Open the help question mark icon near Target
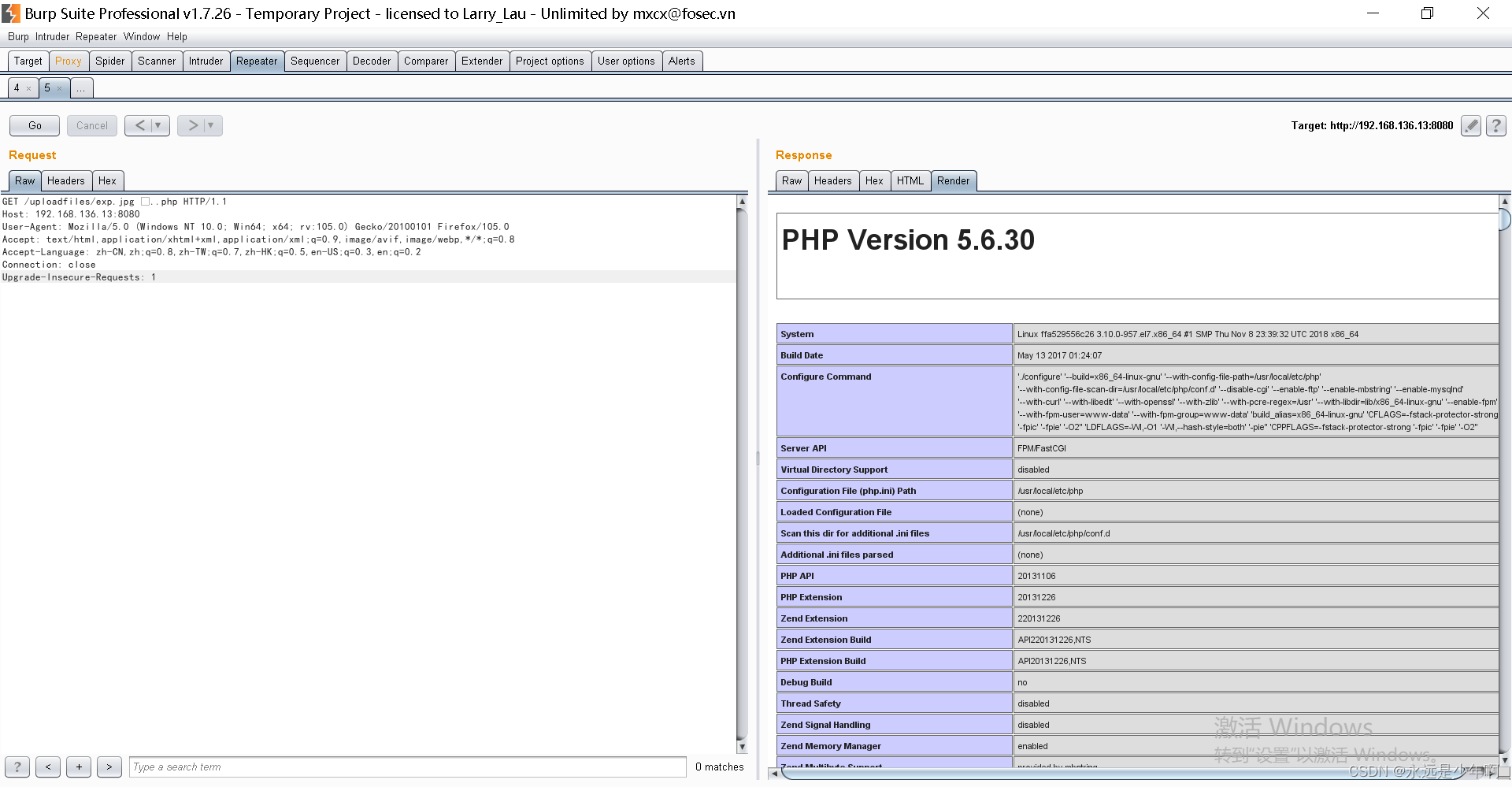The height and width of the screenshot is (787, 1512). coord(1496,125)
